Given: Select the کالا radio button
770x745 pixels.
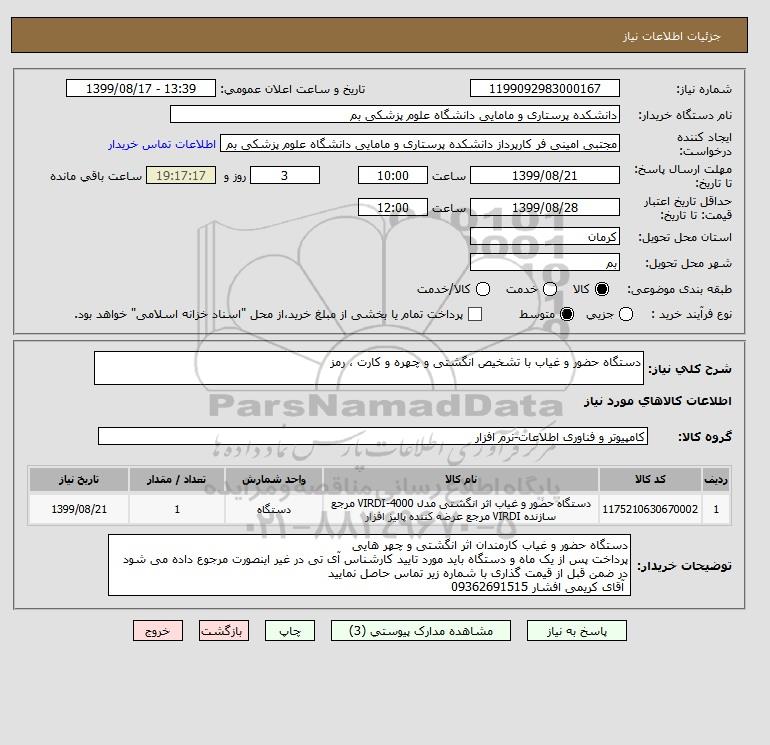Looking at the screenshot, I should (602, 289).
